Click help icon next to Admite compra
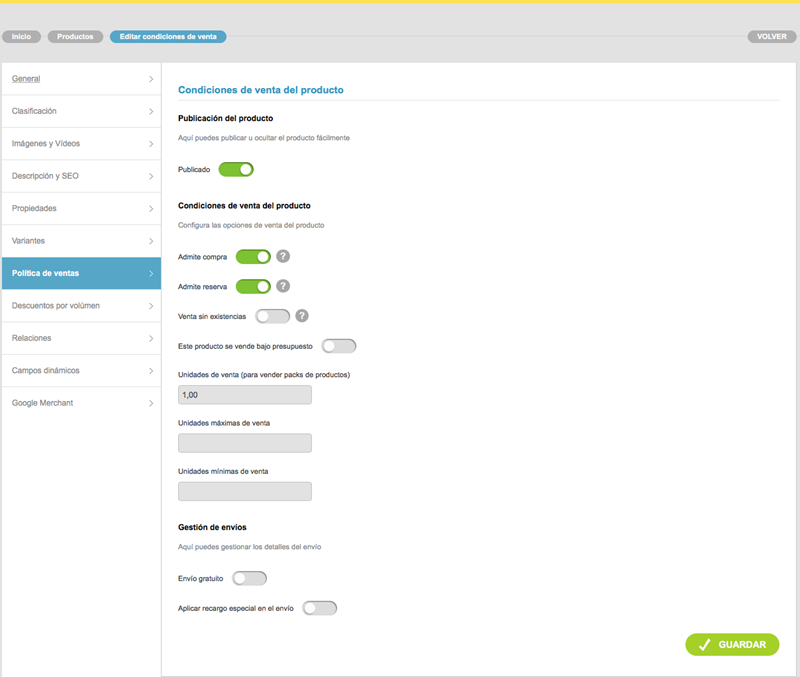Image resolution: width=800 pixels, height=677 pixels. click(x=283, y=256)
